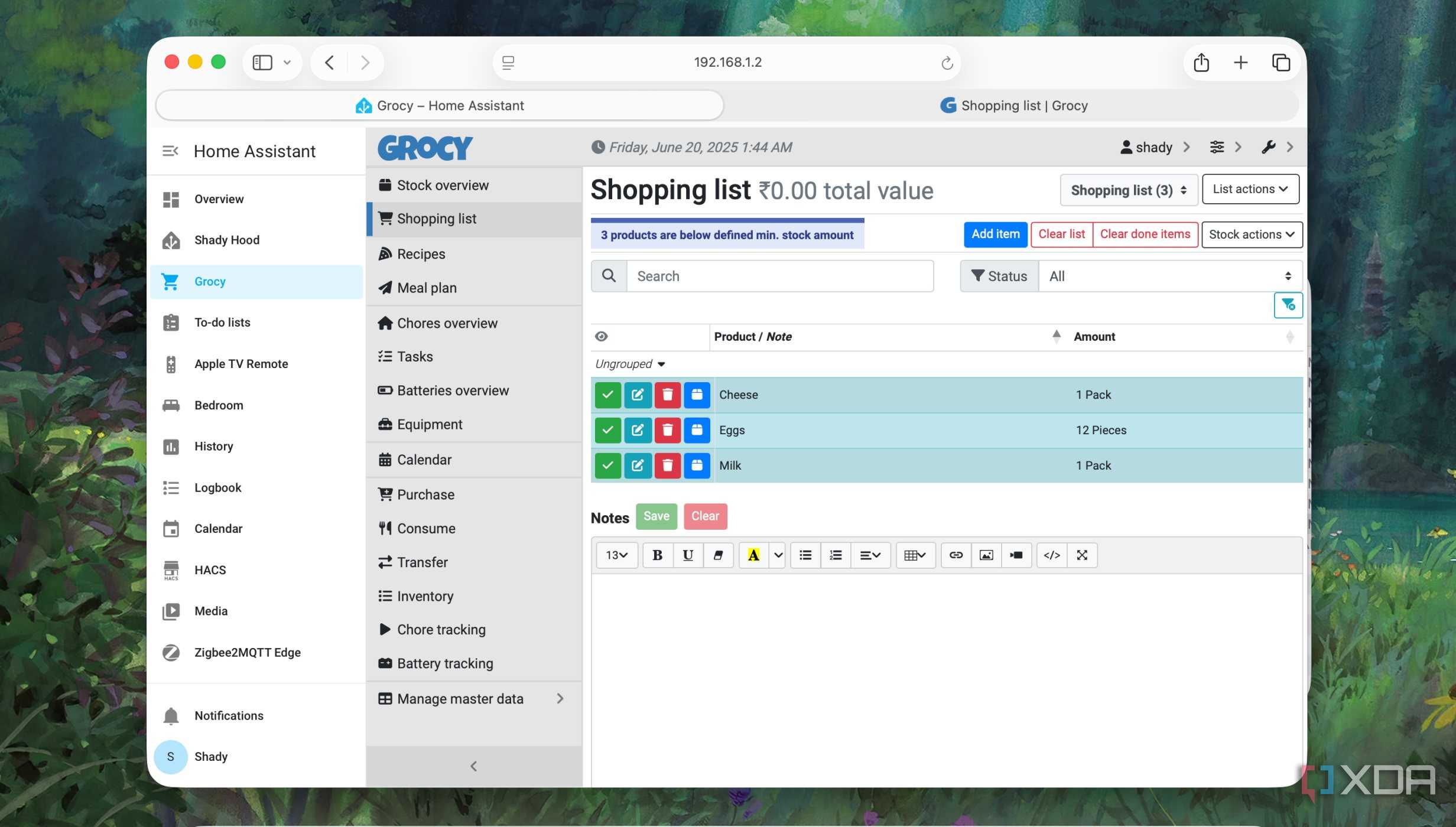Image resolution: width=1456 pixels, height=827 pixels.
Task: Open highlight color picker arrow
Action: pos(778,555)
